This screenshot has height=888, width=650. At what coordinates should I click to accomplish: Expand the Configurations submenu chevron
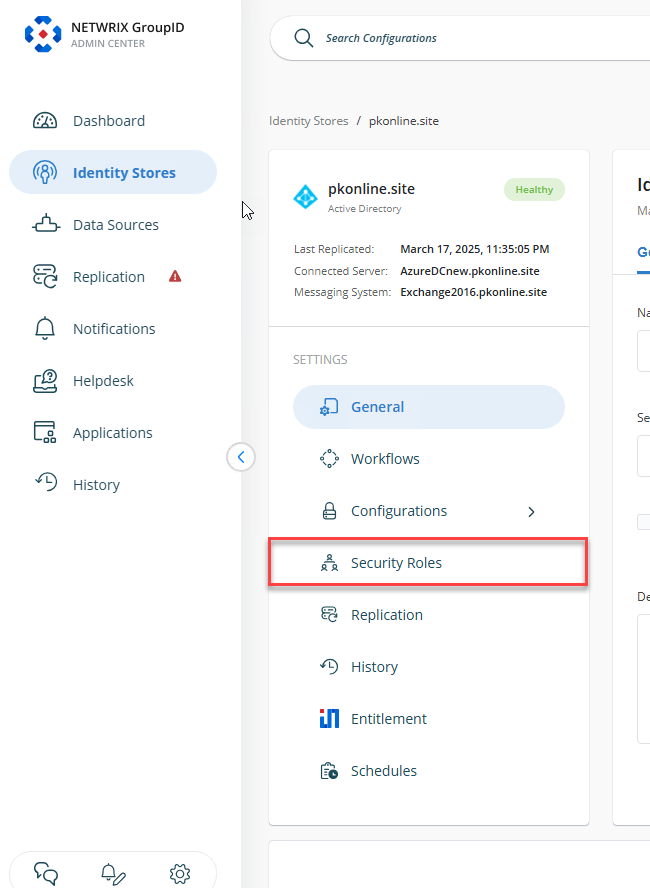coord(531,512)
